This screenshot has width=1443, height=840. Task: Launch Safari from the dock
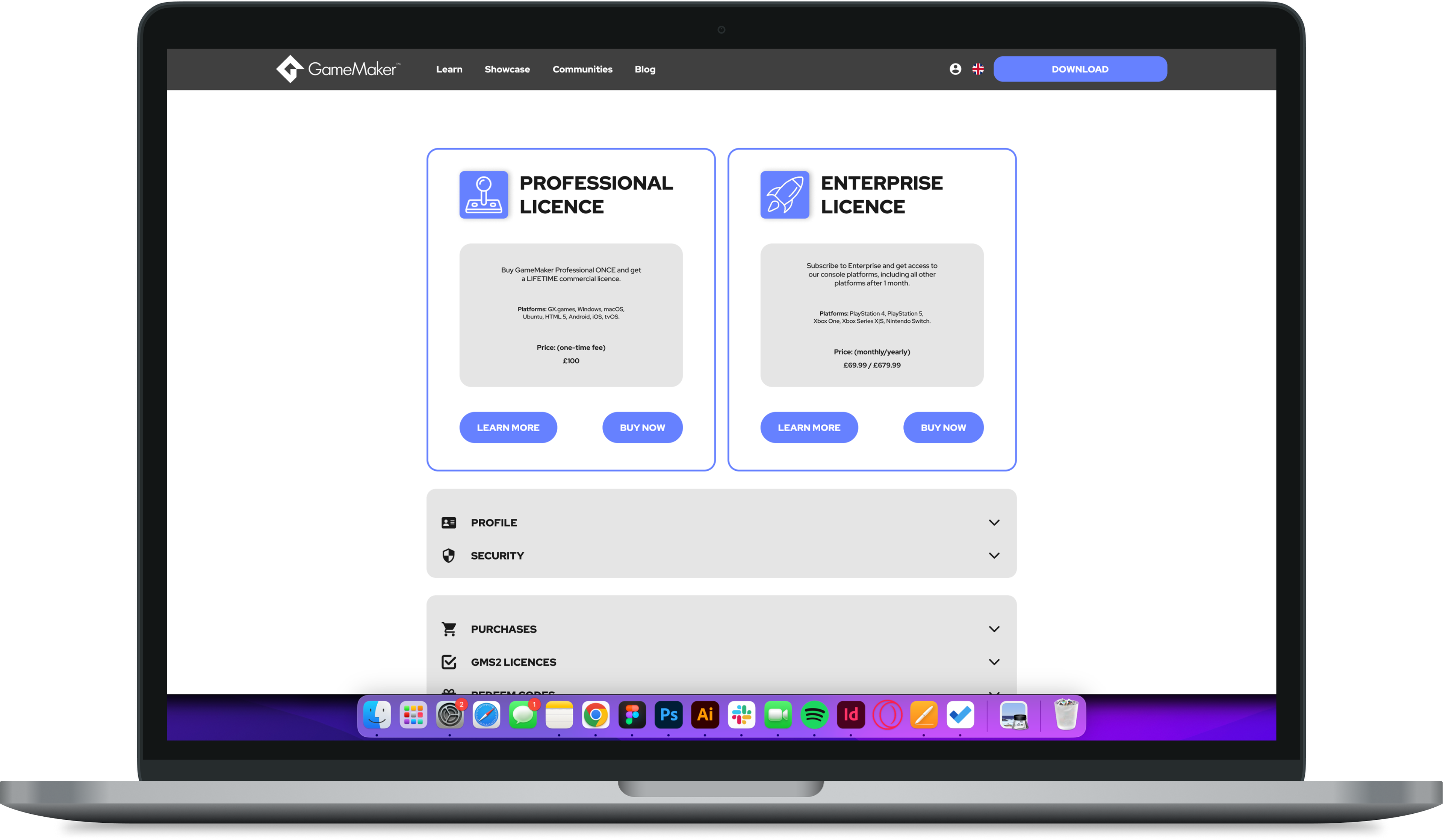coord(486,715)
